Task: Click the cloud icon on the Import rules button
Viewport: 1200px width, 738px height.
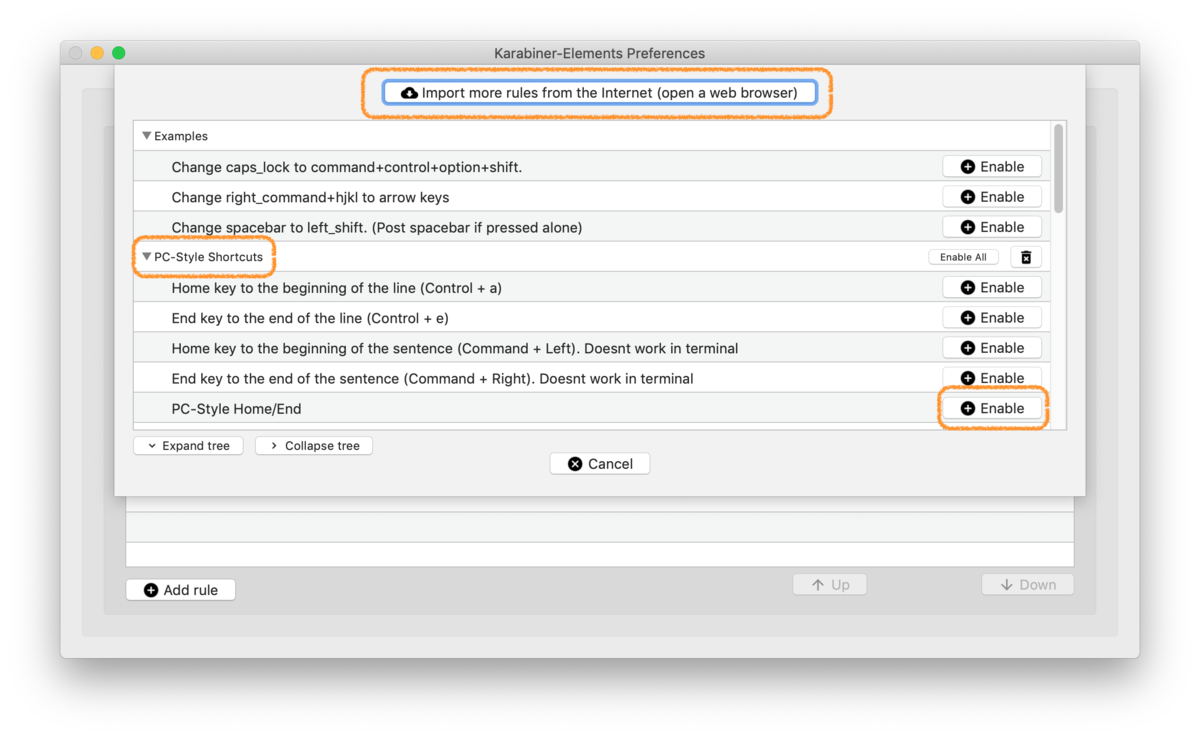Action: (409, 93)
